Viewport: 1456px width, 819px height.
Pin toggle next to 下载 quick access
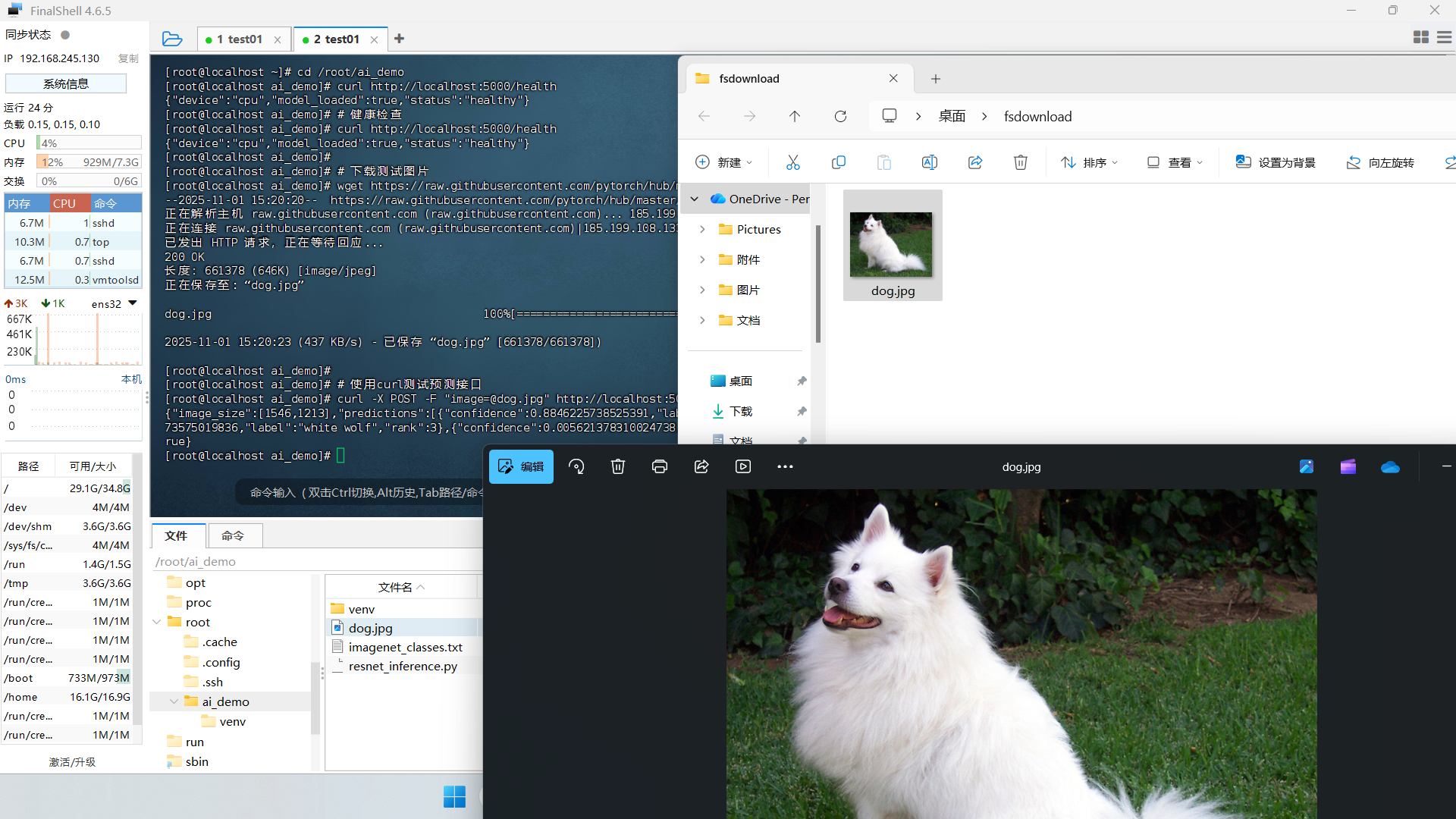[802, 411]
